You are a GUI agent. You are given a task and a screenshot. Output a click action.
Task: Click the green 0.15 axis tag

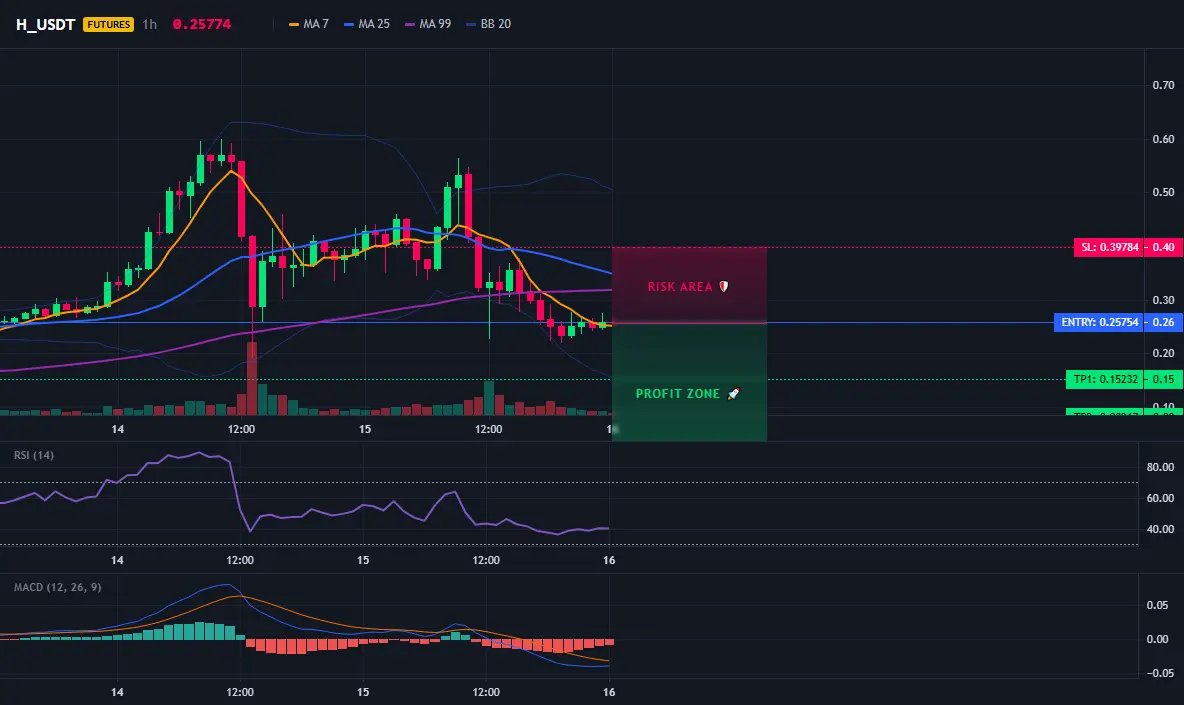[x=1164, y=379]
